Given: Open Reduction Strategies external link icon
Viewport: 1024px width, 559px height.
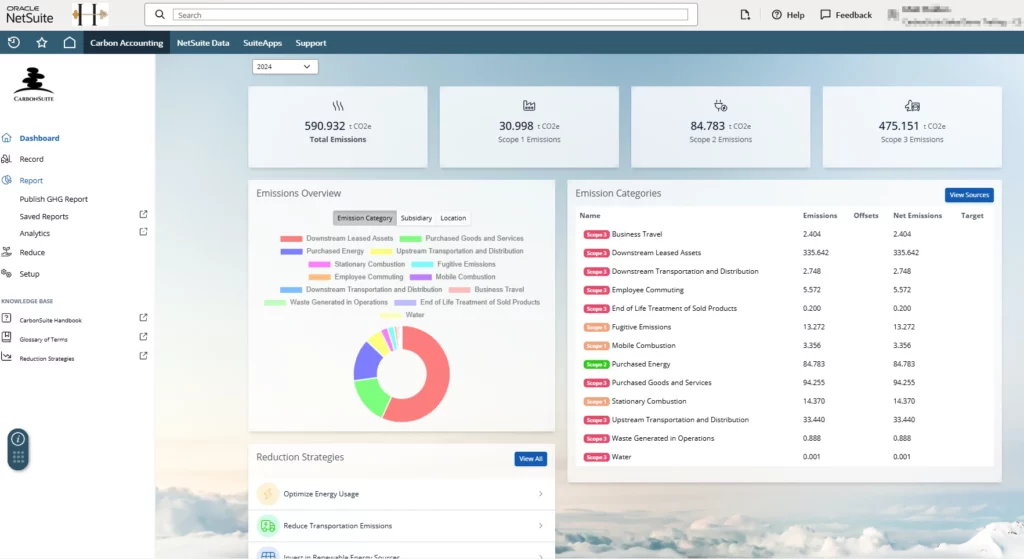Looking at the screenshot, I should click(x=143, y=356).
